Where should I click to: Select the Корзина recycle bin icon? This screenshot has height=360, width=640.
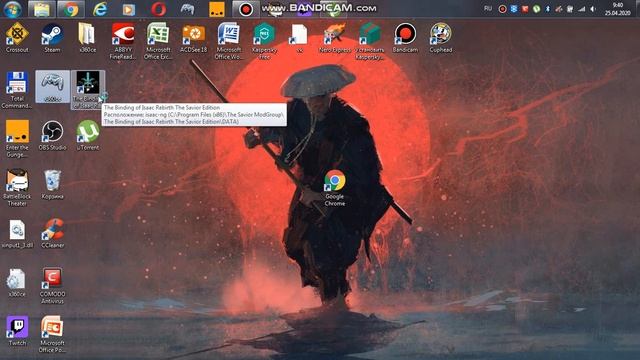click(52, 184)
